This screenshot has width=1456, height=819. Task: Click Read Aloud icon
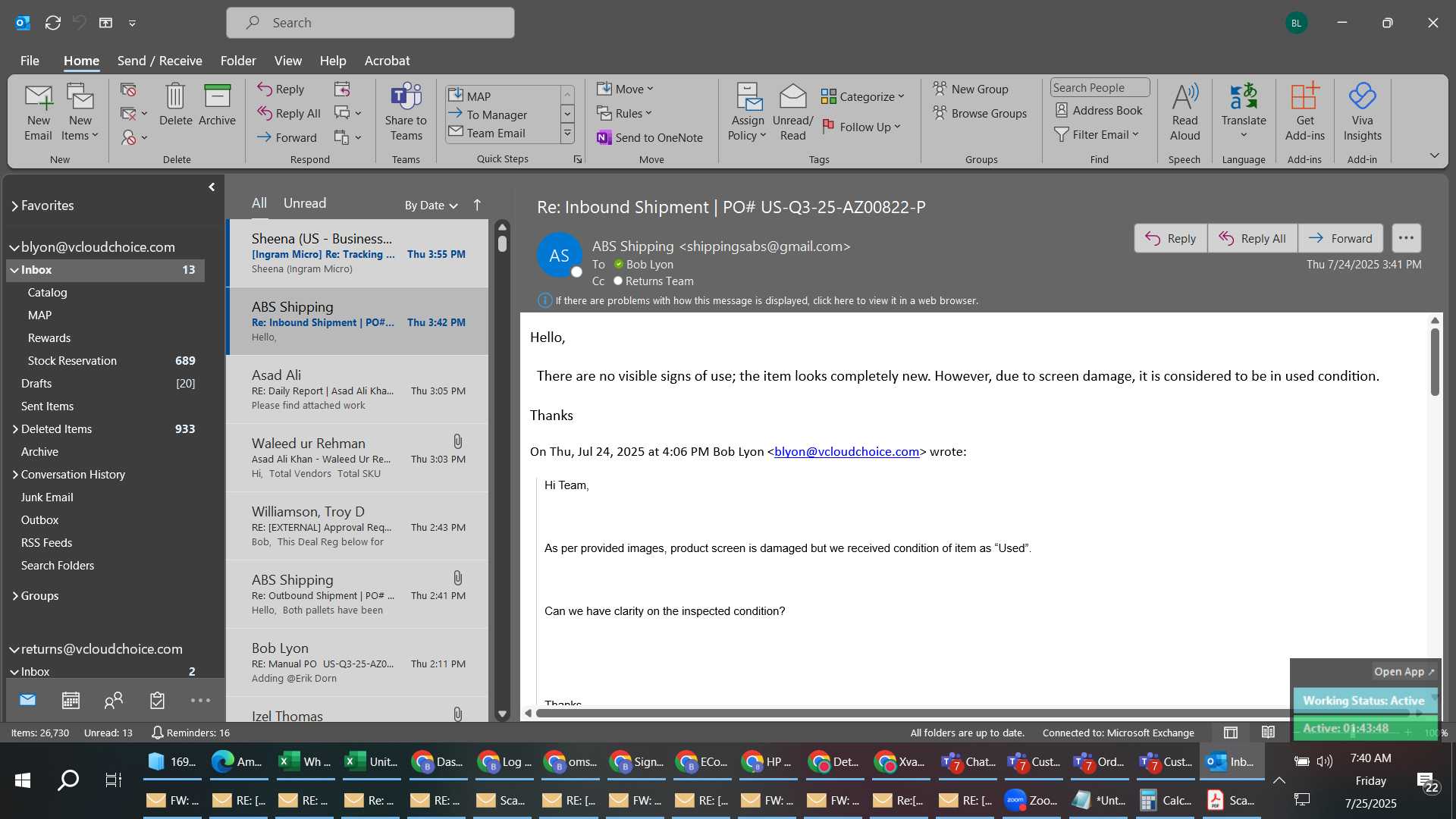[1185, 112]
